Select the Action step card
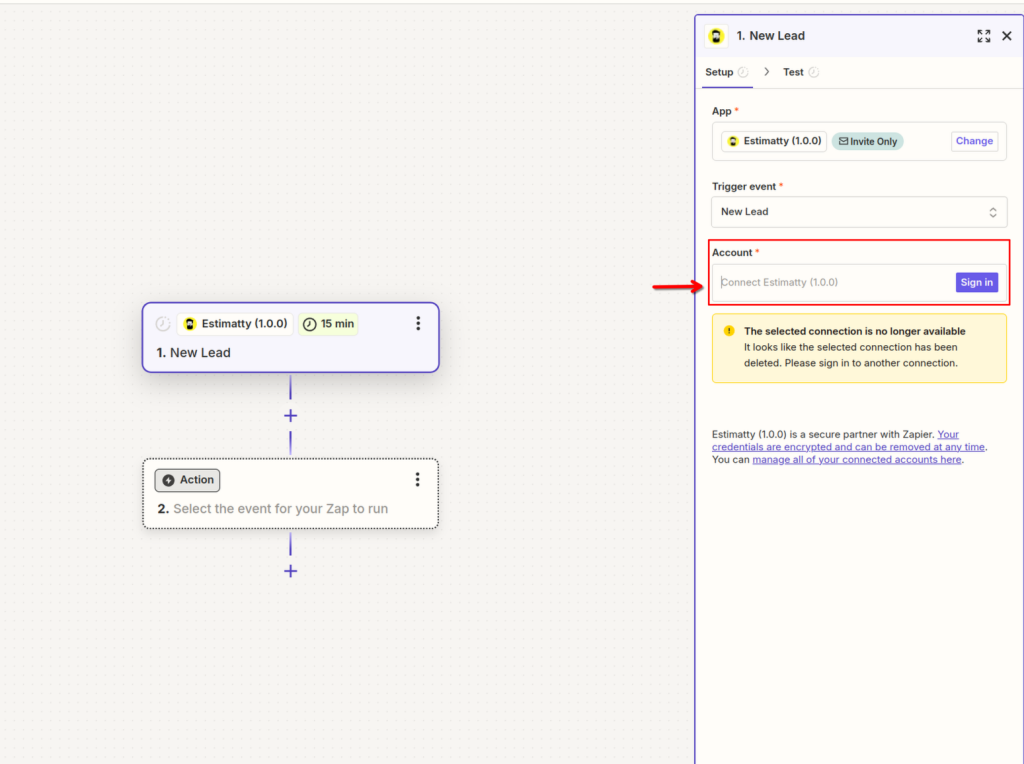Viewport: 1024px width, 764px height. pyautogui.click(x=291, y=494)
